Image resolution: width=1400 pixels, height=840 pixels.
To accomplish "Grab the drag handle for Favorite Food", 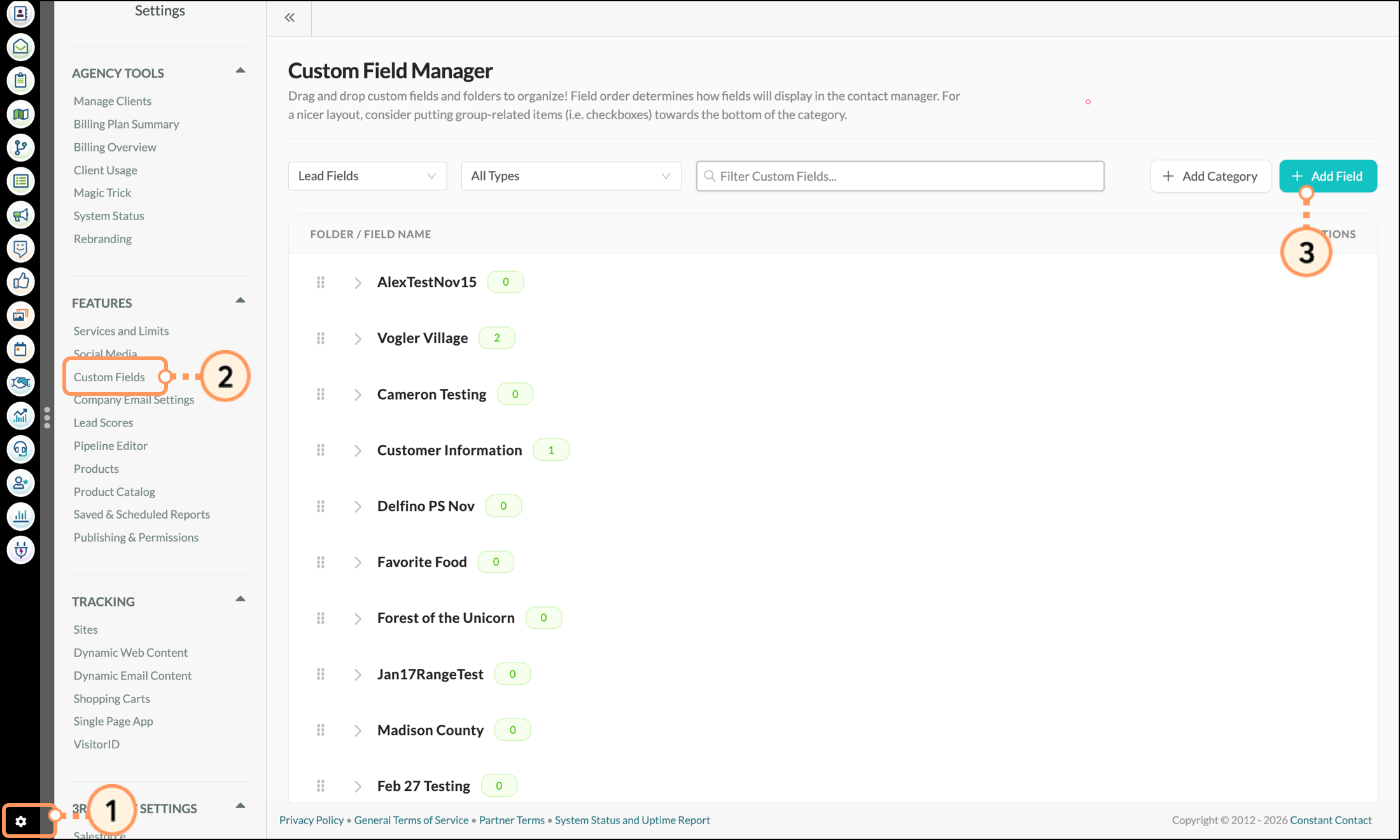I will coord(321,563).
